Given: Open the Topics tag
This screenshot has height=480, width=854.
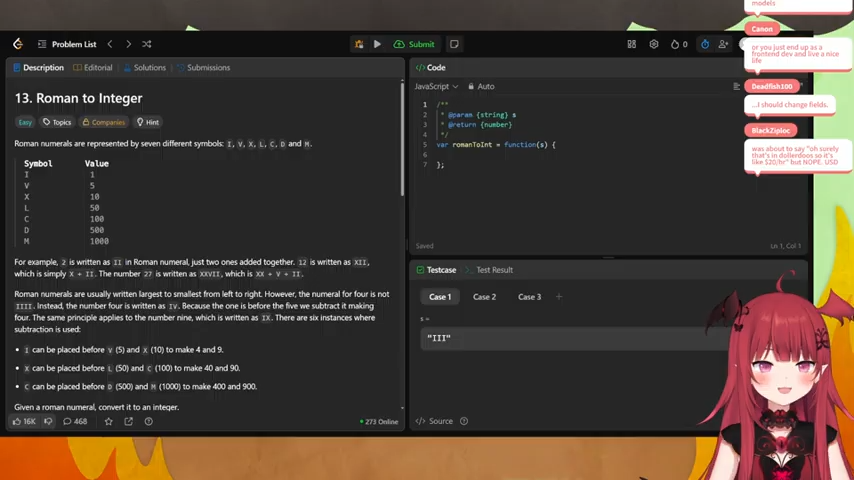Looking at the screenshot, I should pyautogui.click(x=57, y=122).
